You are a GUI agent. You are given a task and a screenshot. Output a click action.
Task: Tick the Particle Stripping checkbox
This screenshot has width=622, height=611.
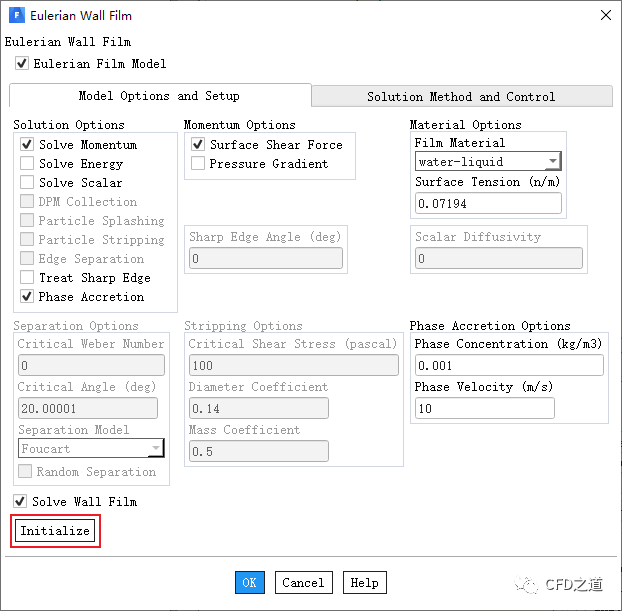[27, 240]
